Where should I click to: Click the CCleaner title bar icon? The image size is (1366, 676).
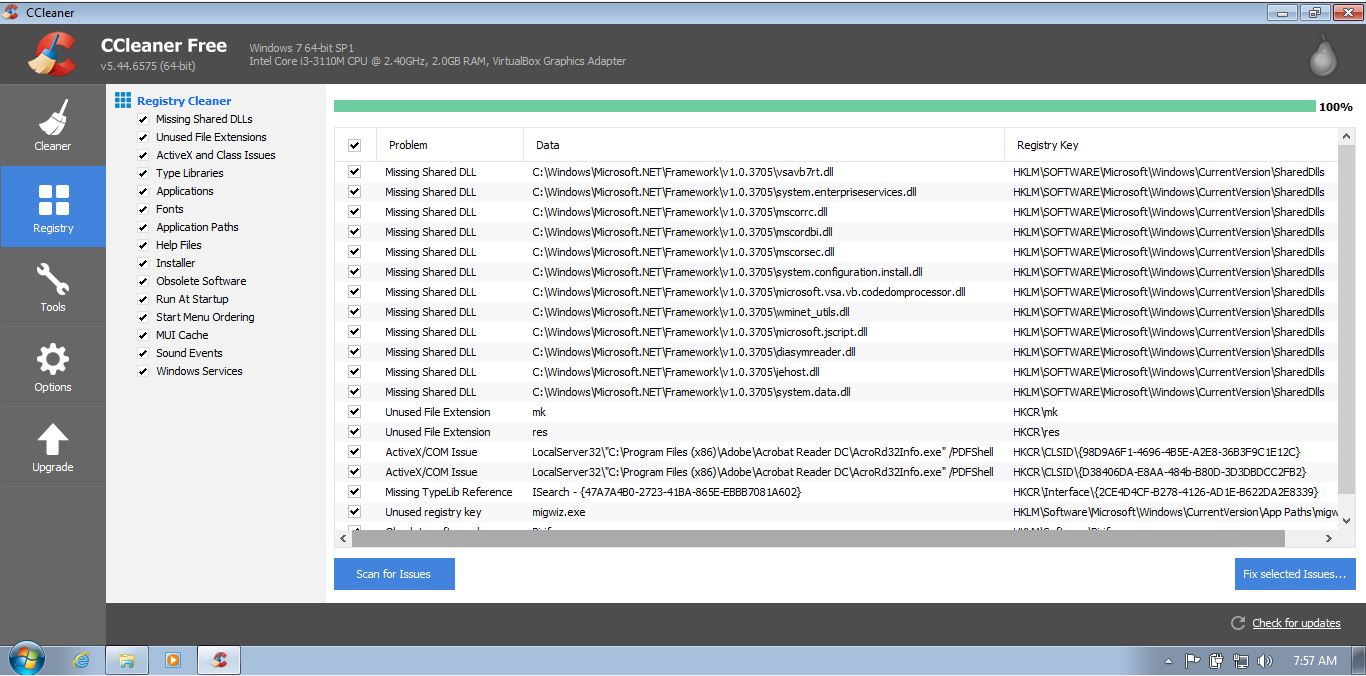click(11, 10)
